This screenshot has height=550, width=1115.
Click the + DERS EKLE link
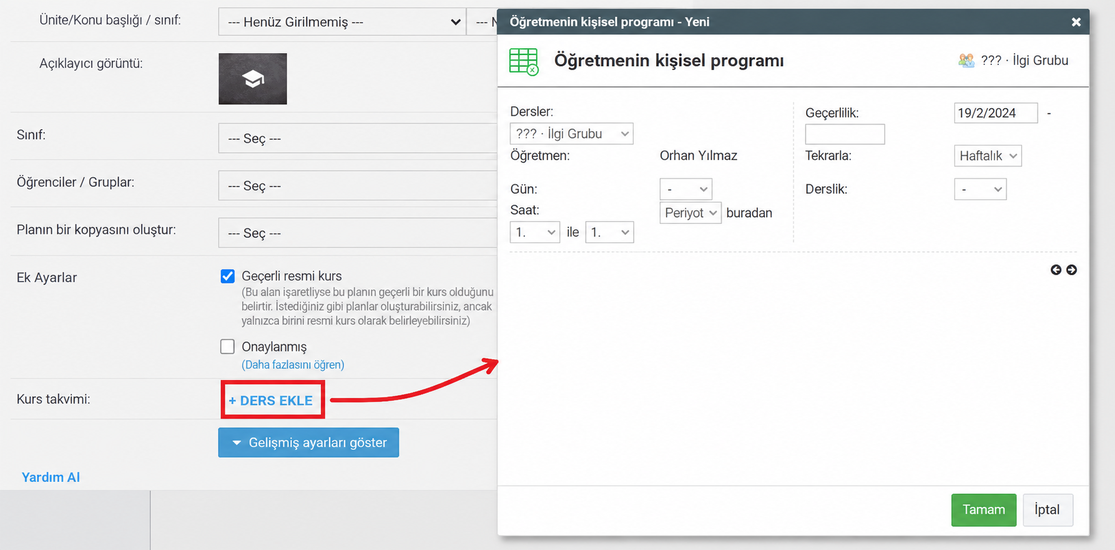pyautogui.click(x=270, y=401)
